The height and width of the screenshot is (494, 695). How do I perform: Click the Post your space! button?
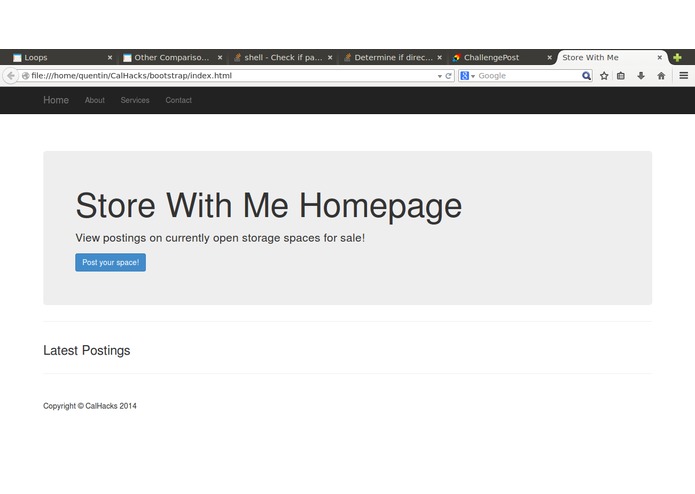coord(110,262)
